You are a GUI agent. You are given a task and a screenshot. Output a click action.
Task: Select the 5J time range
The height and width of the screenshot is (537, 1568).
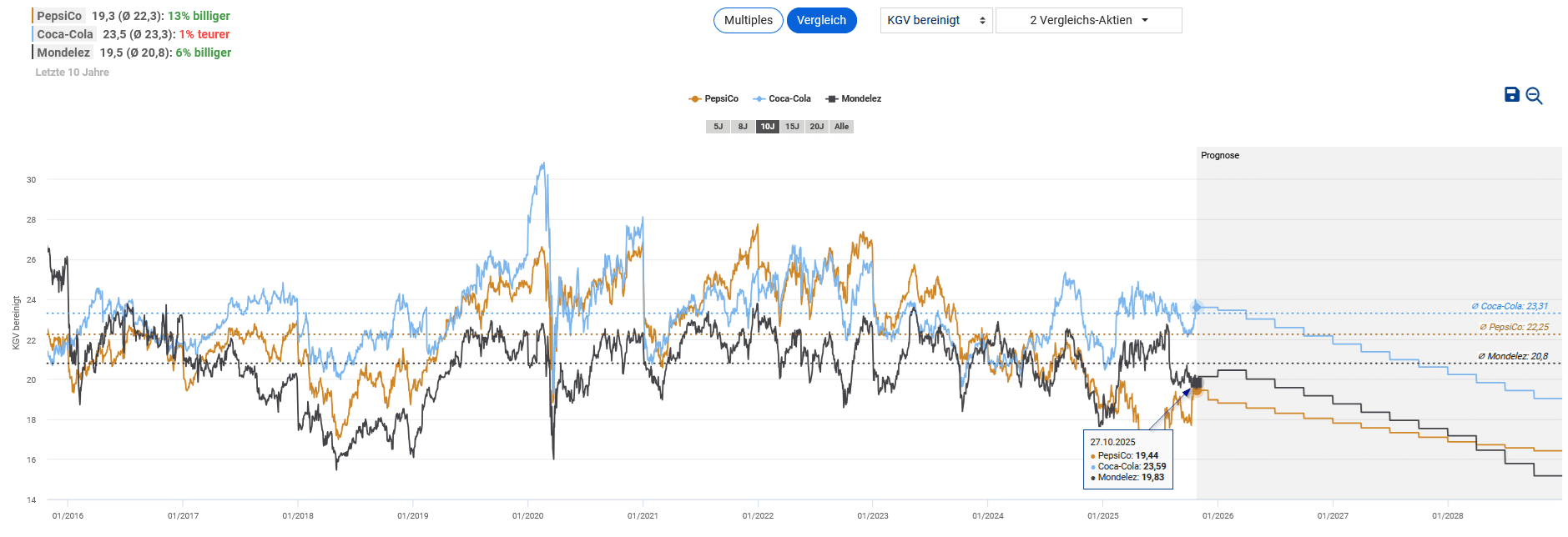coord(718,127)
